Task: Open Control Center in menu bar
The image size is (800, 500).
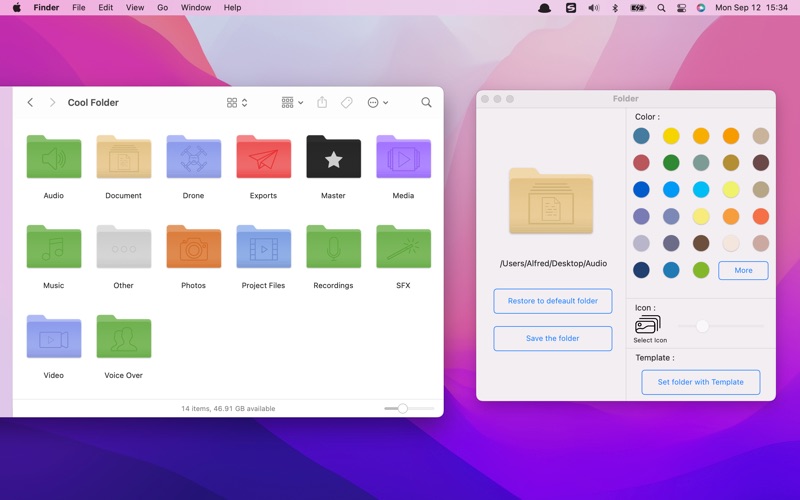Action: pyautogui.click(x=681, y=8)
